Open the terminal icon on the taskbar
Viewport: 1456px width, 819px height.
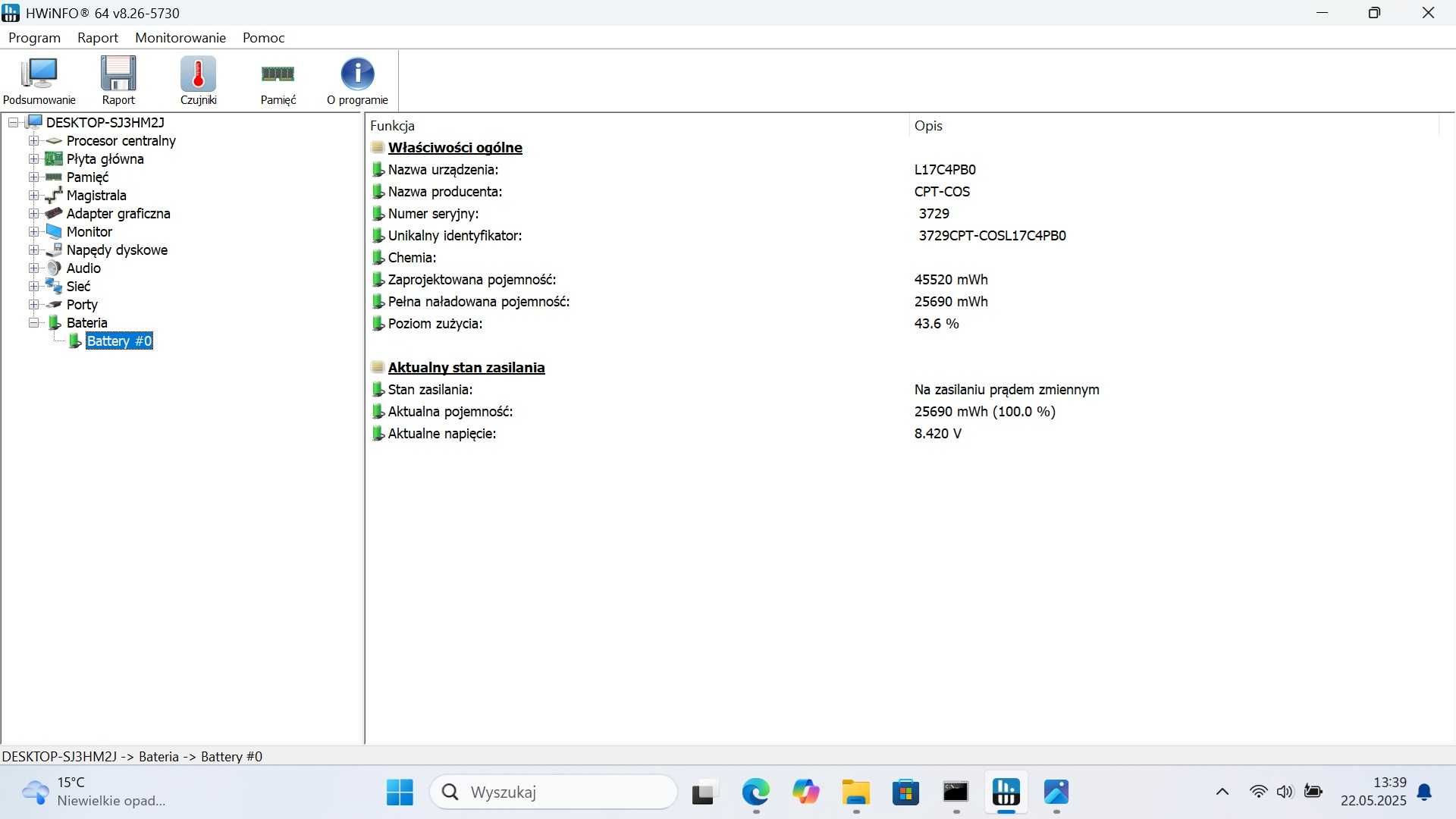955,792
